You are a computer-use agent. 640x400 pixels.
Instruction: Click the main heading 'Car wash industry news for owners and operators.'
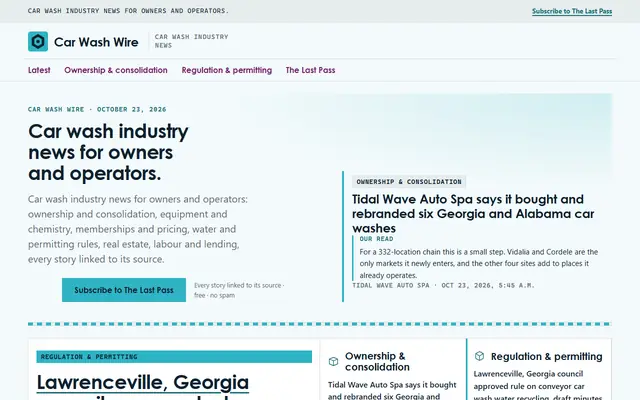point(109,152)
